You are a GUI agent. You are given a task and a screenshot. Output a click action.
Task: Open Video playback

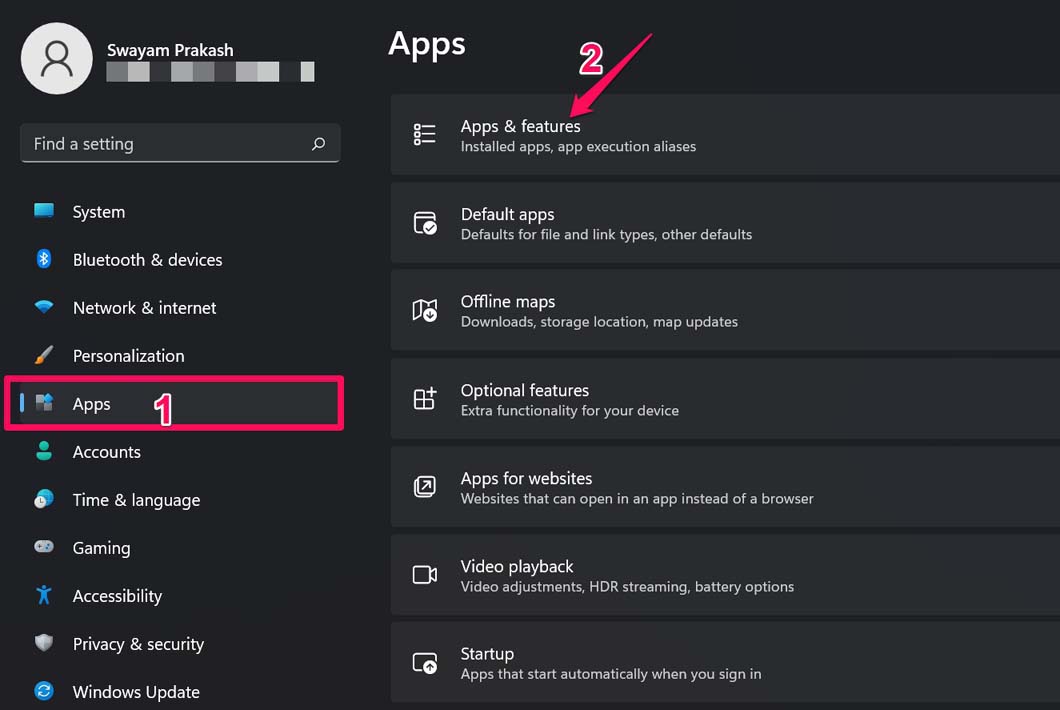pos(725,575)
